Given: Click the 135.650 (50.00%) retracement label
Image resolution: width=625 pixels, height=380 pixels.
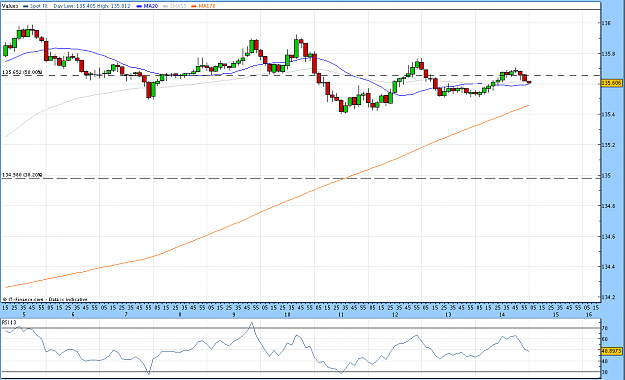Looking at the screenshot, I should (22, 72).
